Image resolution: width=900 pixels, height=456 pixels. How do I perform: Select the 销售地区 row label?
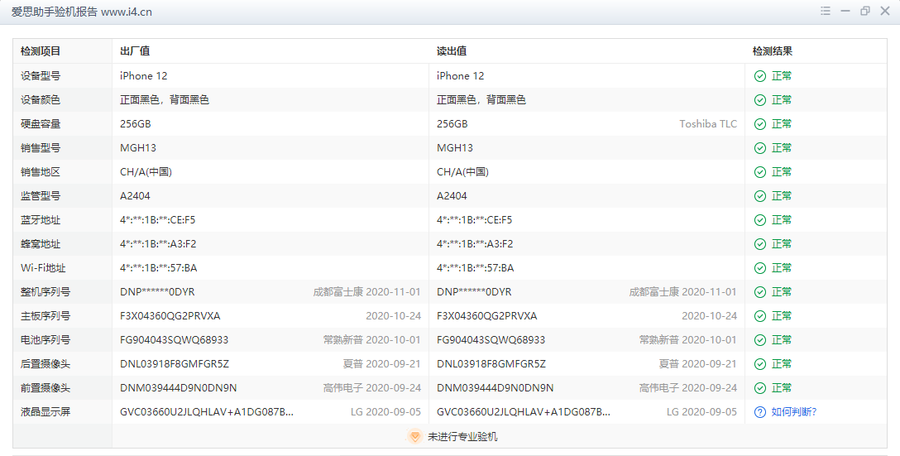(40, 172)
